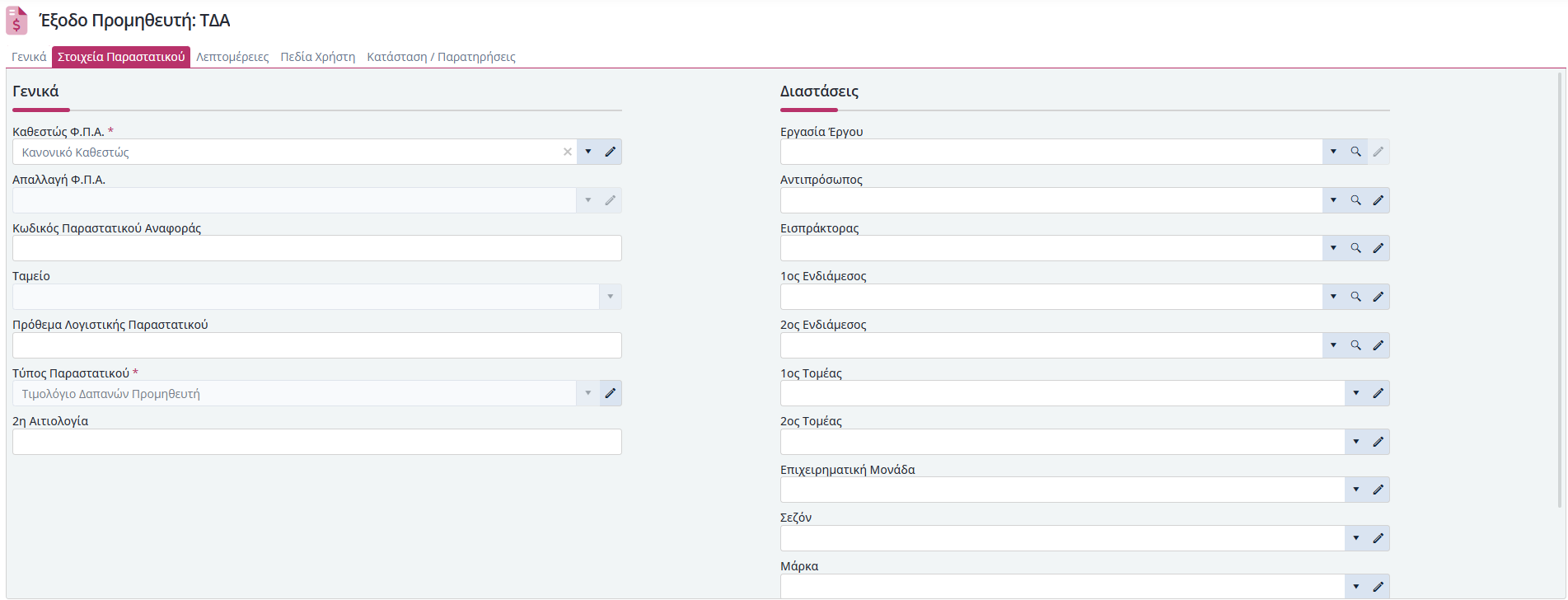Open the Πεδία Χρήστη tab

[x=318, y=57]
